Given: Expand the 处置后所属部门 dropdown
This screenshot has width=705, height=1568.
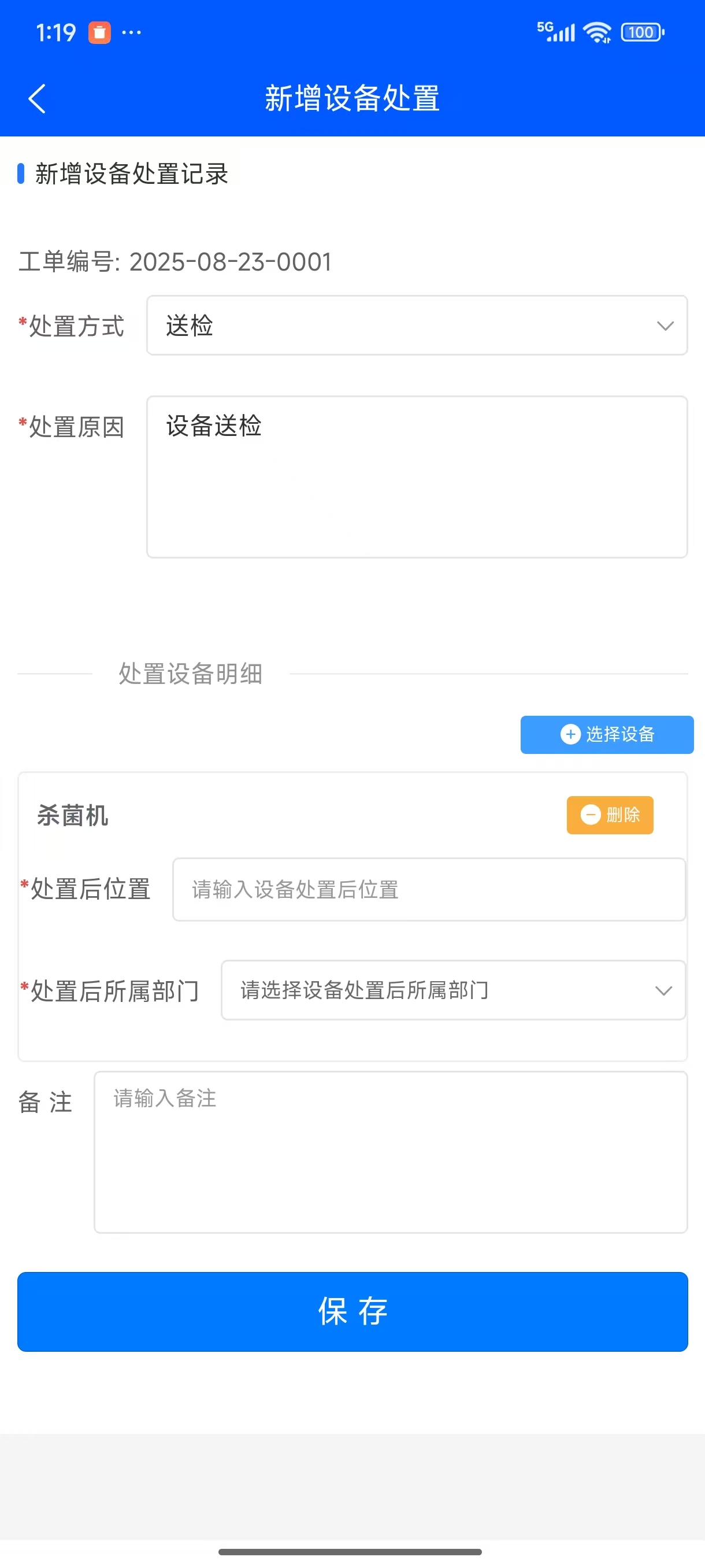Looking at the screenshot, I should (x=452, y=990).
